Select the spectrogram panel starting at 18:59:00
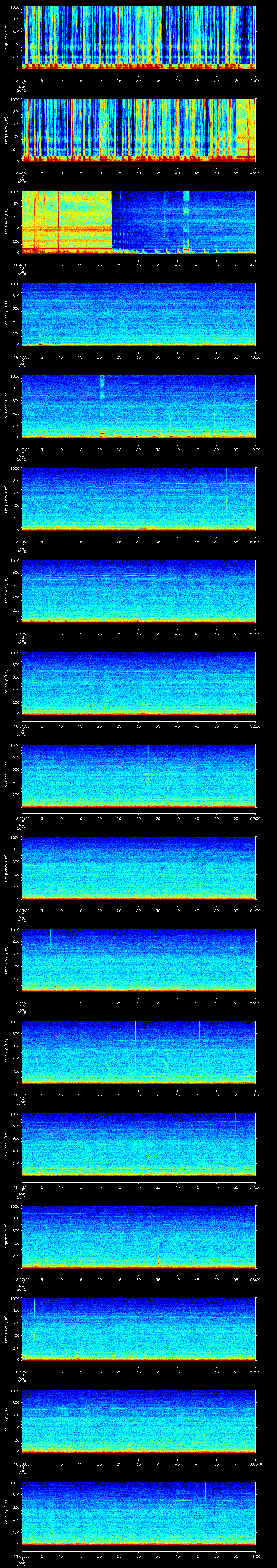Image resolution: width=277 pixels, height=1568 pixels. click(139, 1421)
